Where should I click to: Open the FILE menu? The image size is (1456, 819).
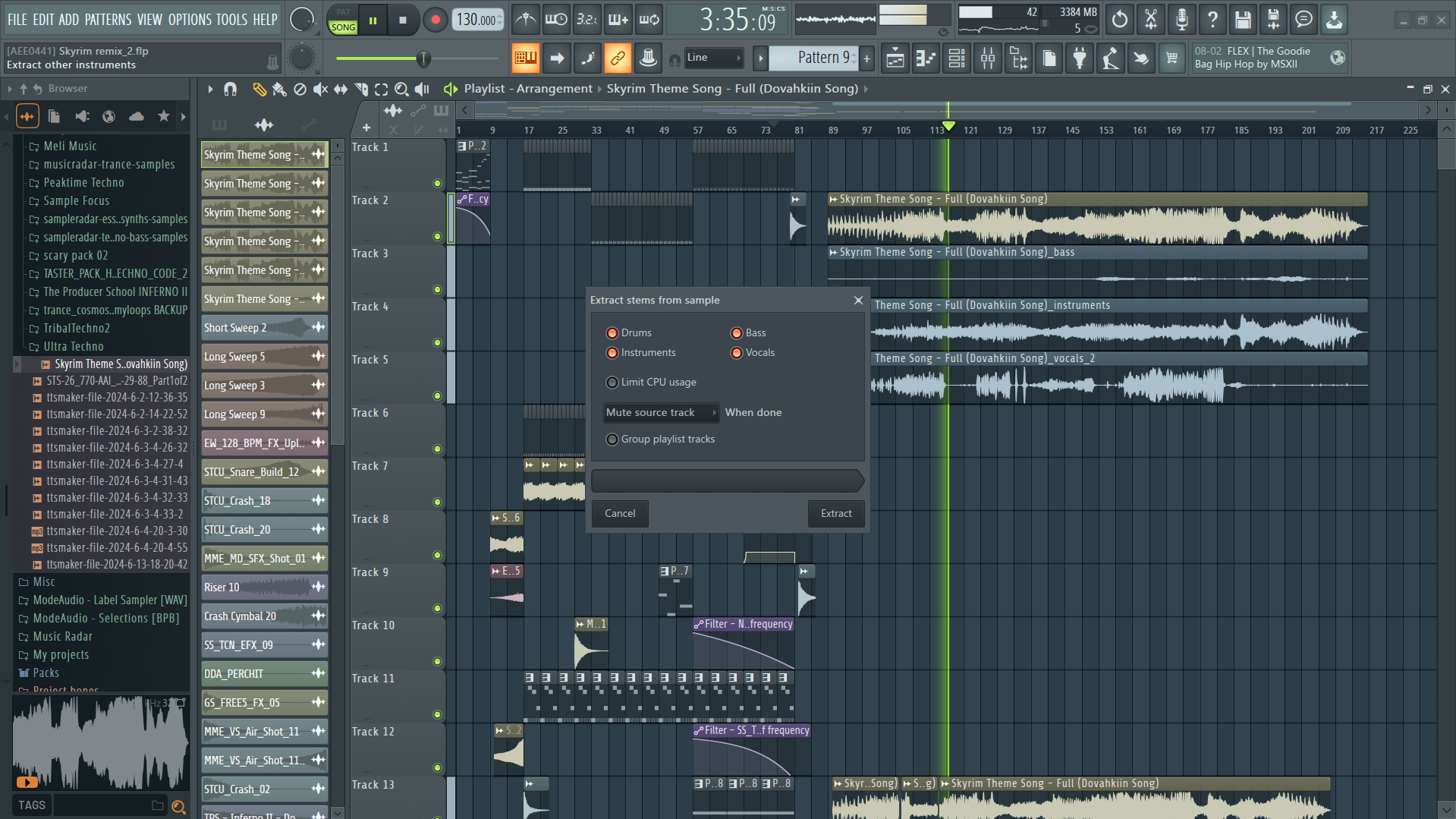(x=17, y=20)
